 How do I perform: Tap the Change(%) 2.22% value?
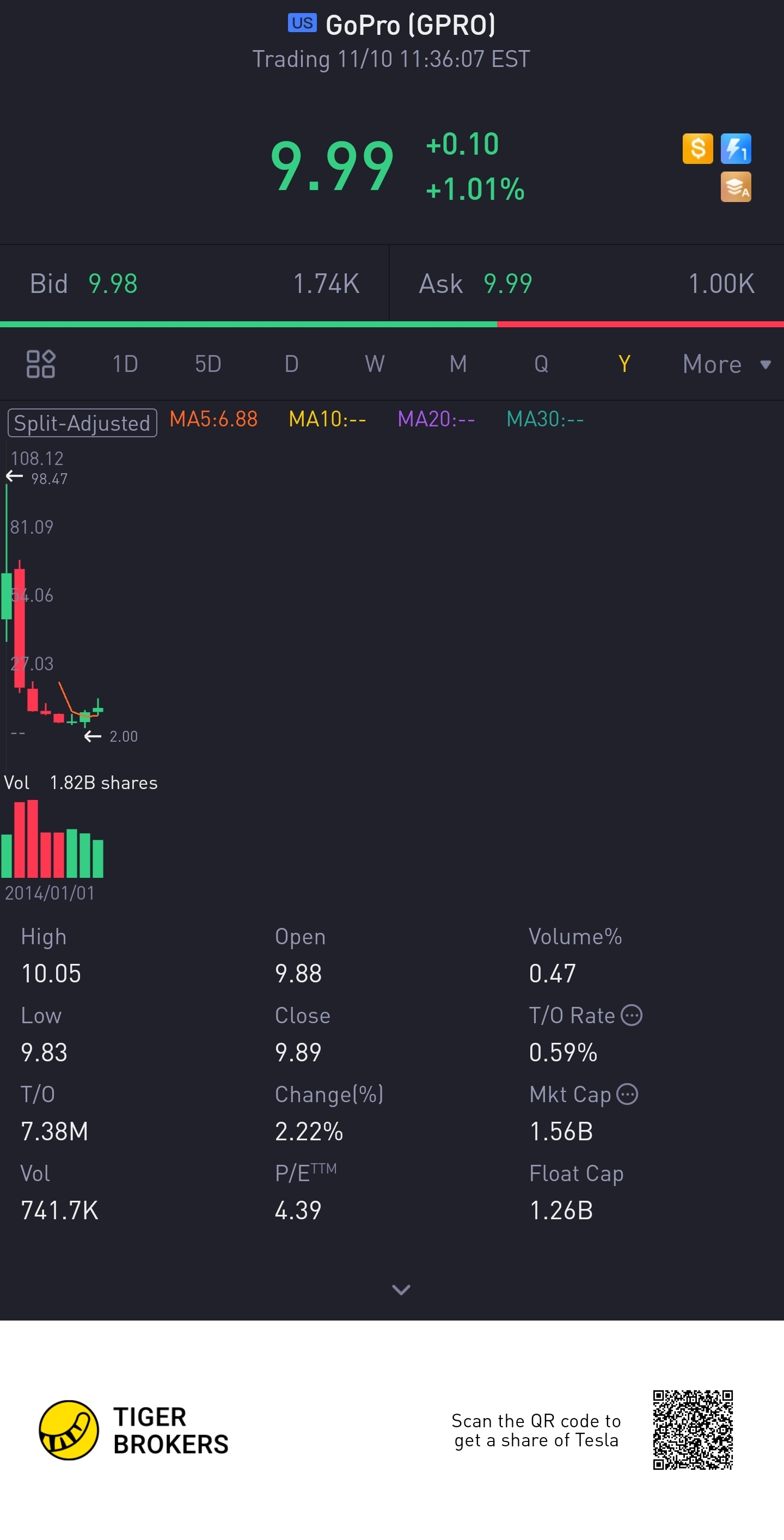[x=309, y=1131]
